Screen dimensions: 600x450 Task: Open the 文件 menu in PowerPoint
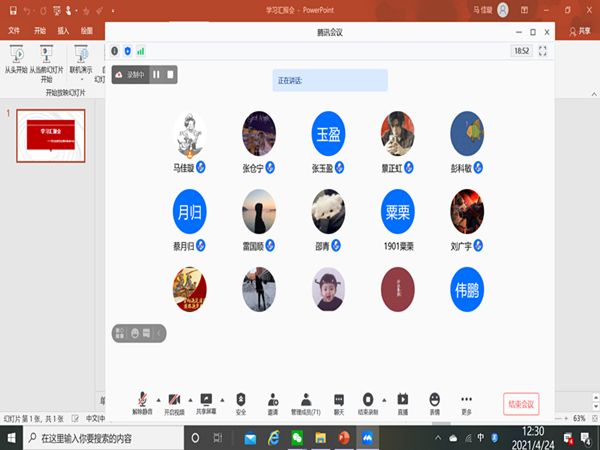pos(15,30)
